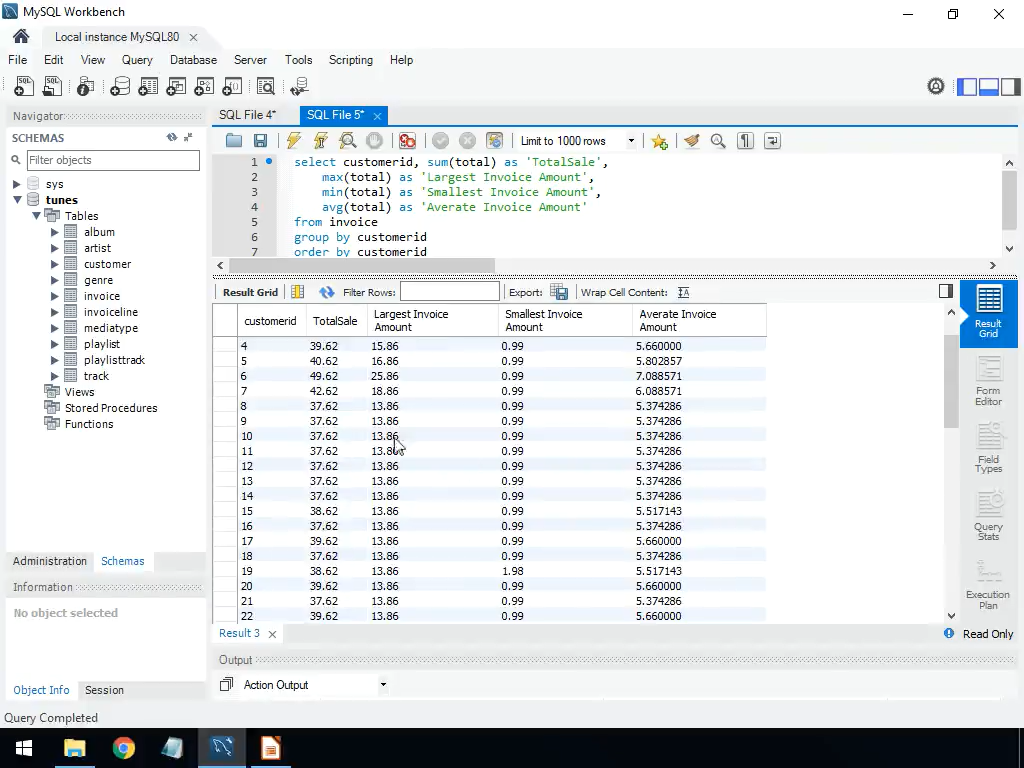Toggle wrap cell content

pyautogui.click(x=684, y=292)
